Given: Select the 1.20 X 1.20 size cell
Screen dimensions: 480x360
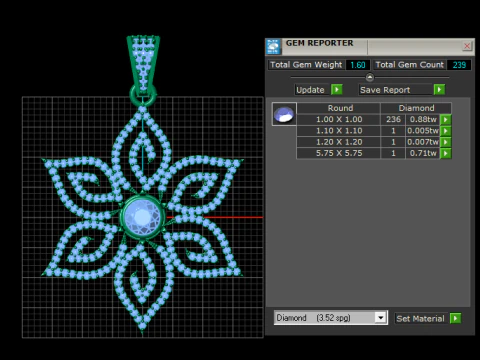Looking at the screenshot, I should pos(339,142).
